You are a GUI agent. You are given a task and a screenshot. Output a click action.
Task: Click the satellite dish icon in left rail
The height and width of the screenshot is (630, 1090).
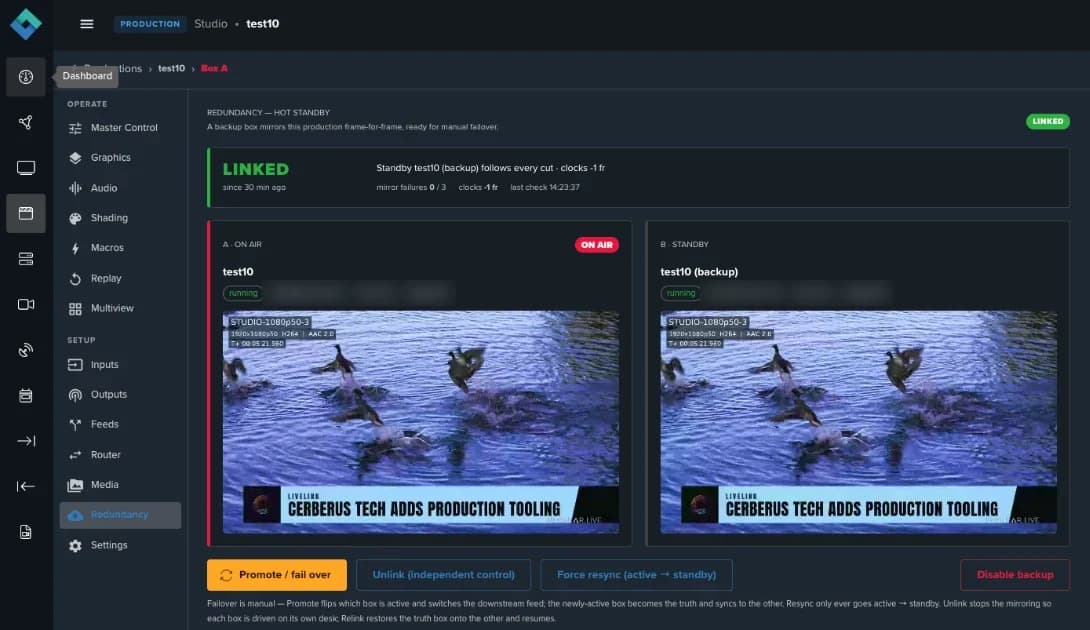pyautogui.click(x=26, y=350)
